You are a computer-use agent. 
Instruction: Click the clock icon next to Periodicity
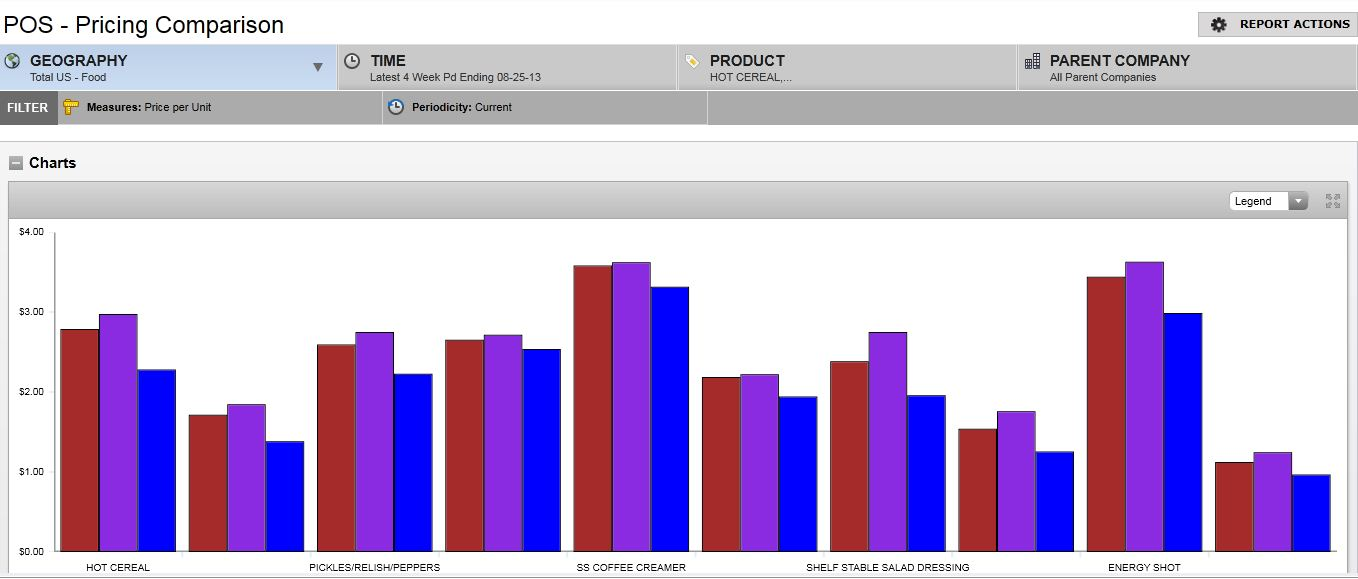396,107
